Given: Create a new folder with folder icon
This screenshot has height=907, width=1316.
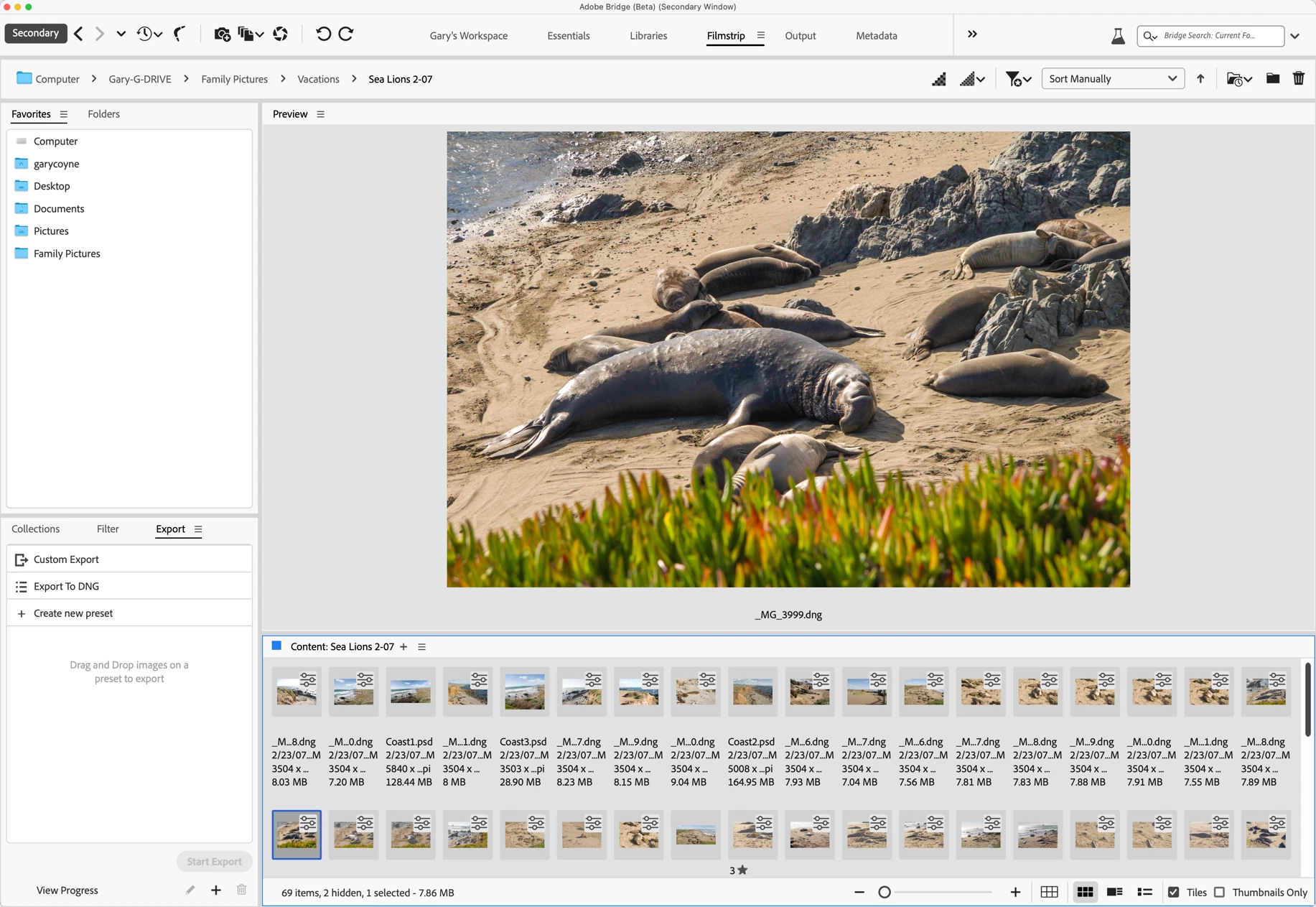Looking at the screenshot, I should [x=1272, y=79].
